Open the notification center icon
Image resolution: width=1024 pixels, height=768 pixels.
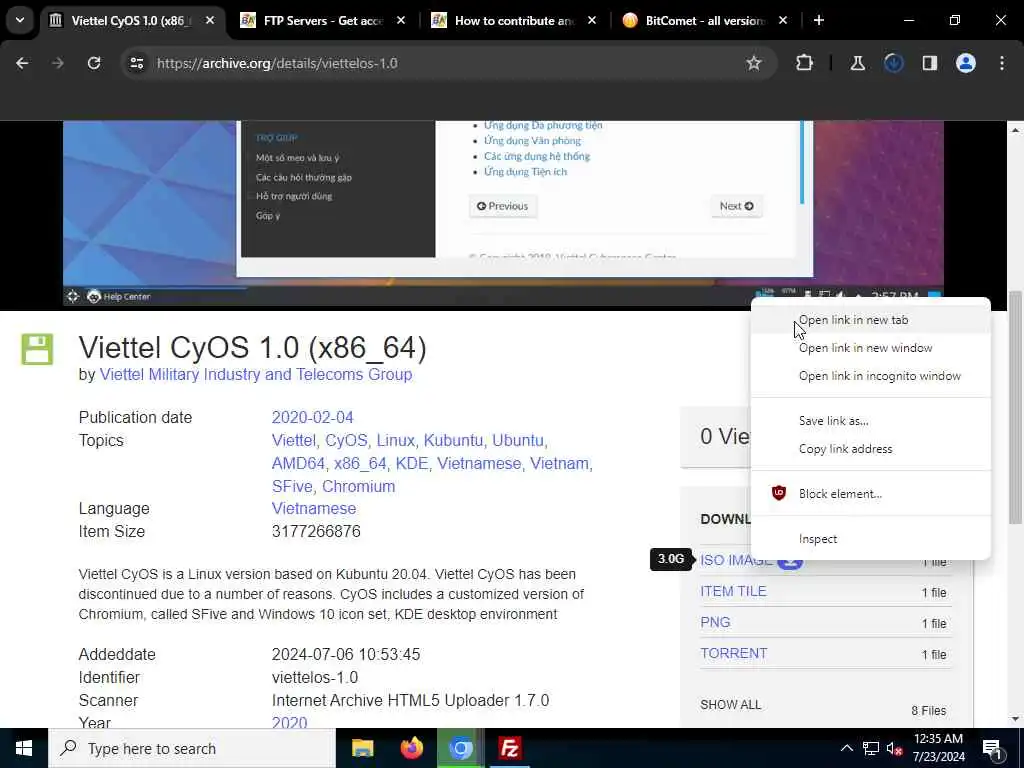pos(992,749)
